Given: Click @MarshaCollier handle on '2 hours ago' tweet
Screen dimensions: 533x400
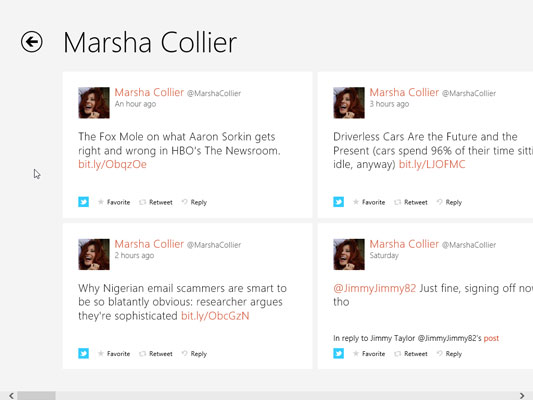Looking at the screenshot, I should [214, 245].
